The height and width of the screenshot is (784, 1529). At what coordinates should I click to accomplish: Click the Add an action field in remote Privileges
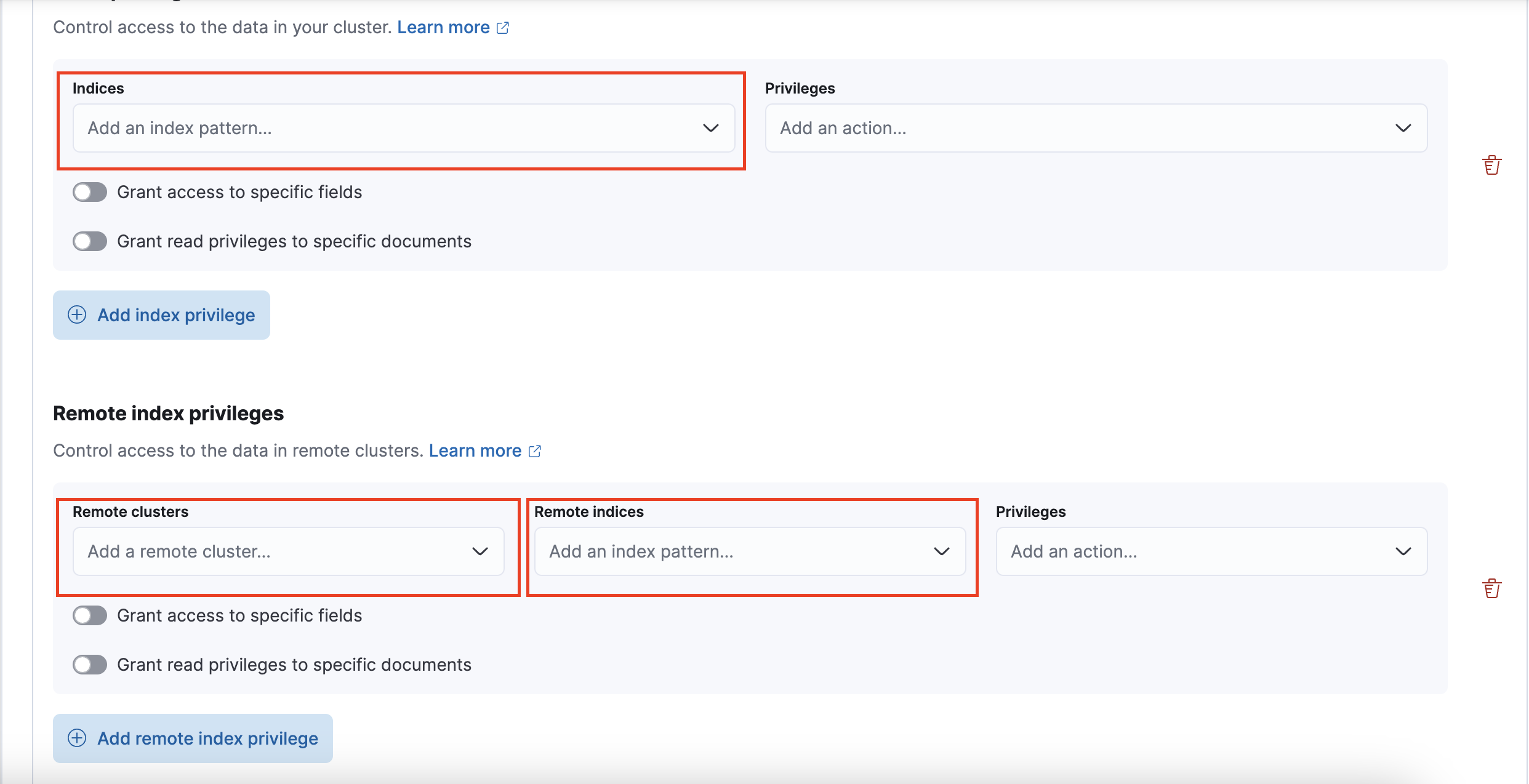point(1212,551)
